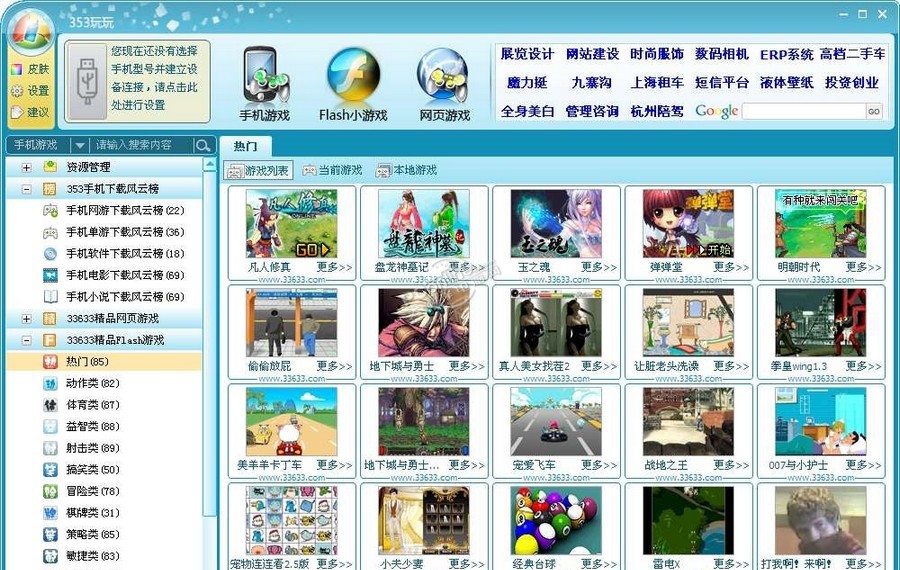Open the 数码相机 ad link
The width and height of the screenshot is (900, 570).
coord(721,55)
